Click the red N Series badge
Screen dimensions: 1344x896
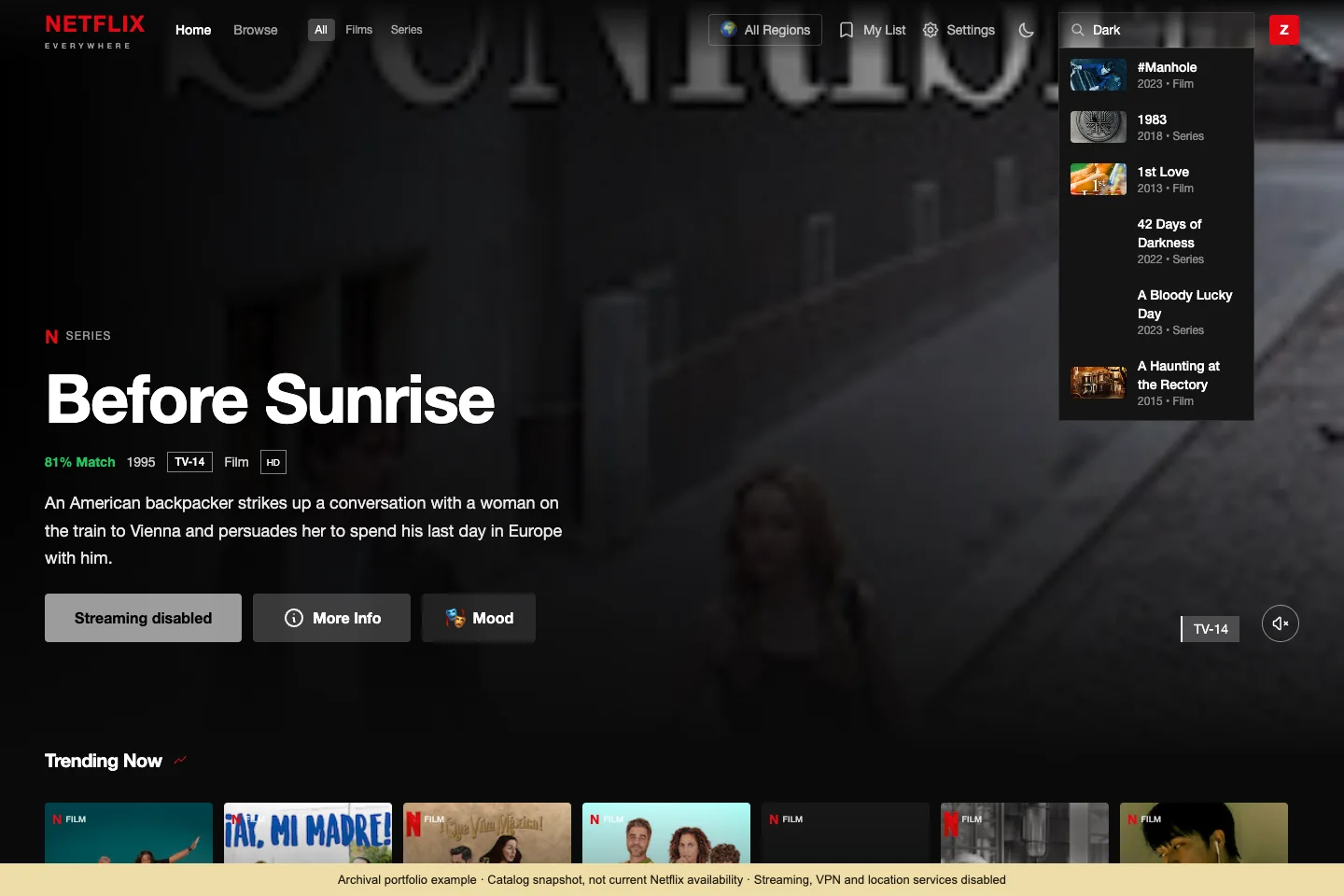(x=78, y=336)
